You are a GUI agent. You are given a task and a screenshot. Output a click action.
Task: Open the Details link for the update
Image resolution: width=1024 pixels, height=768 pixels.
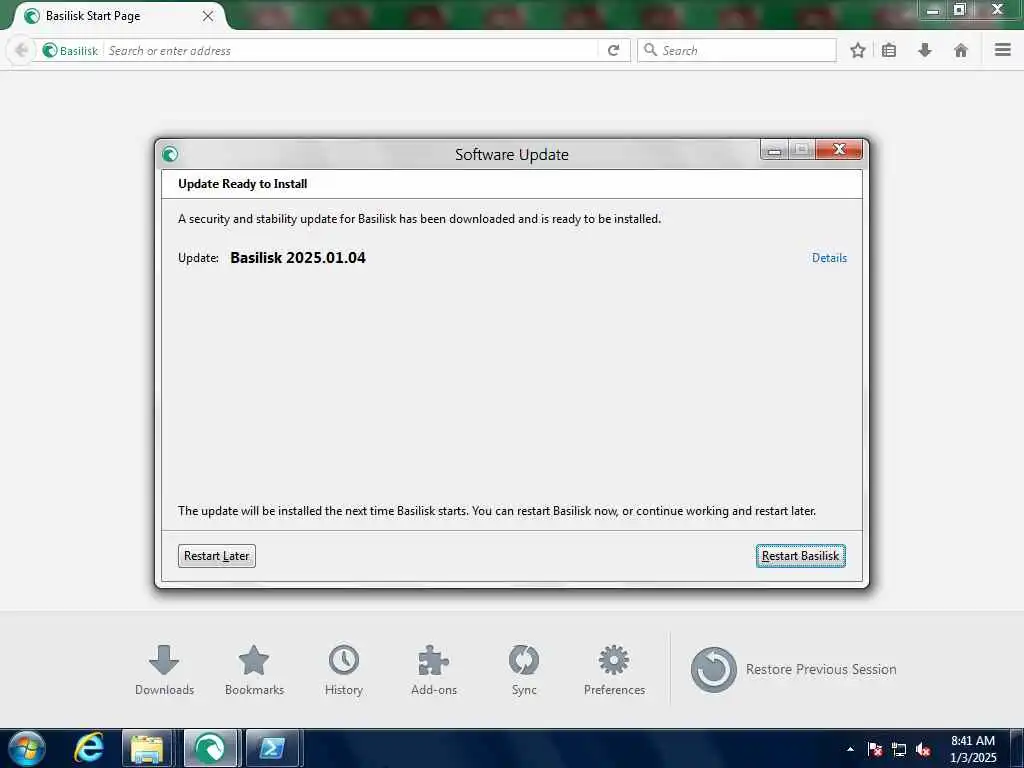829,258
